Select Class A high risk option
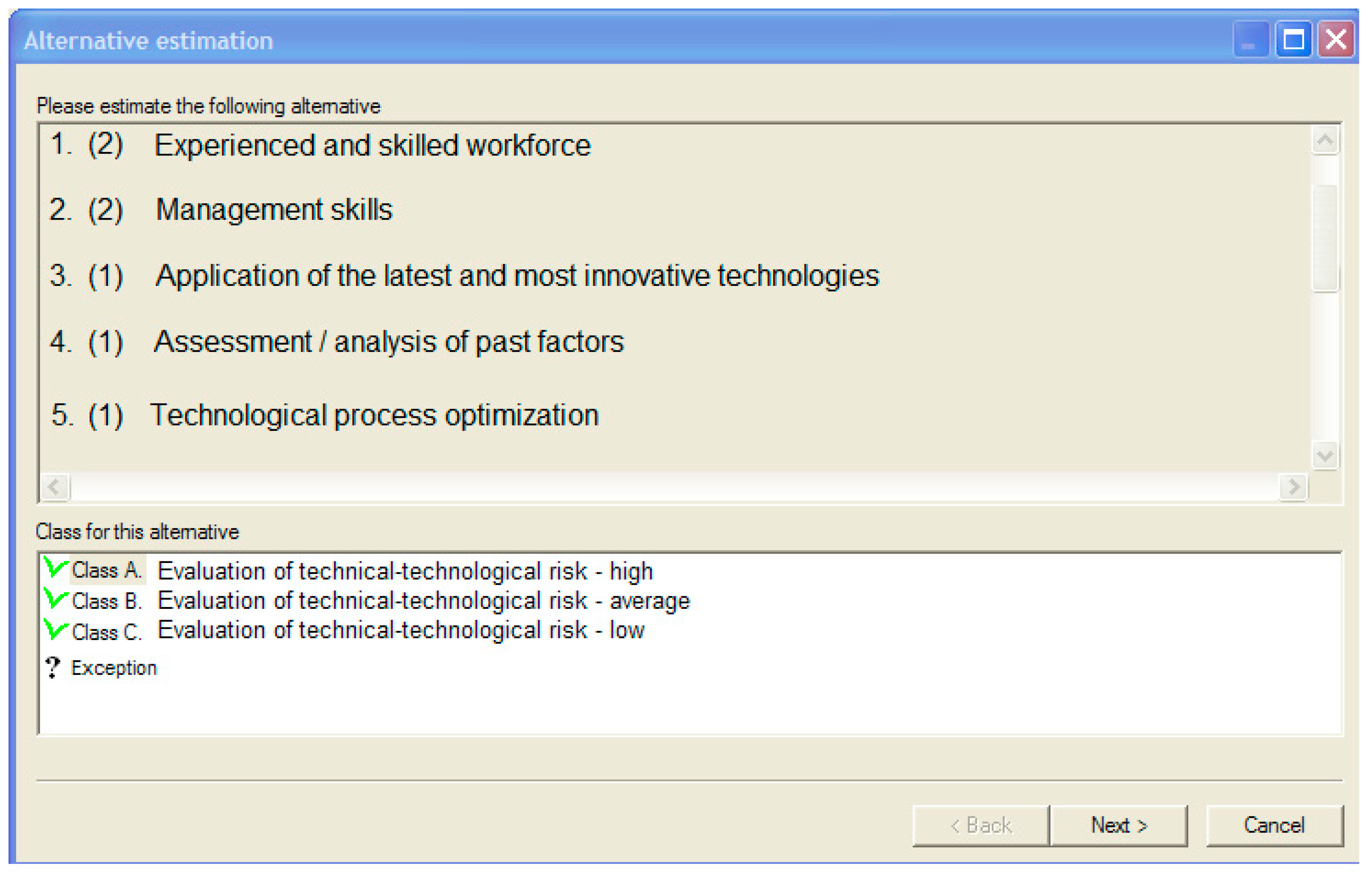1372x872 pixels. click(x=405, y=571)
